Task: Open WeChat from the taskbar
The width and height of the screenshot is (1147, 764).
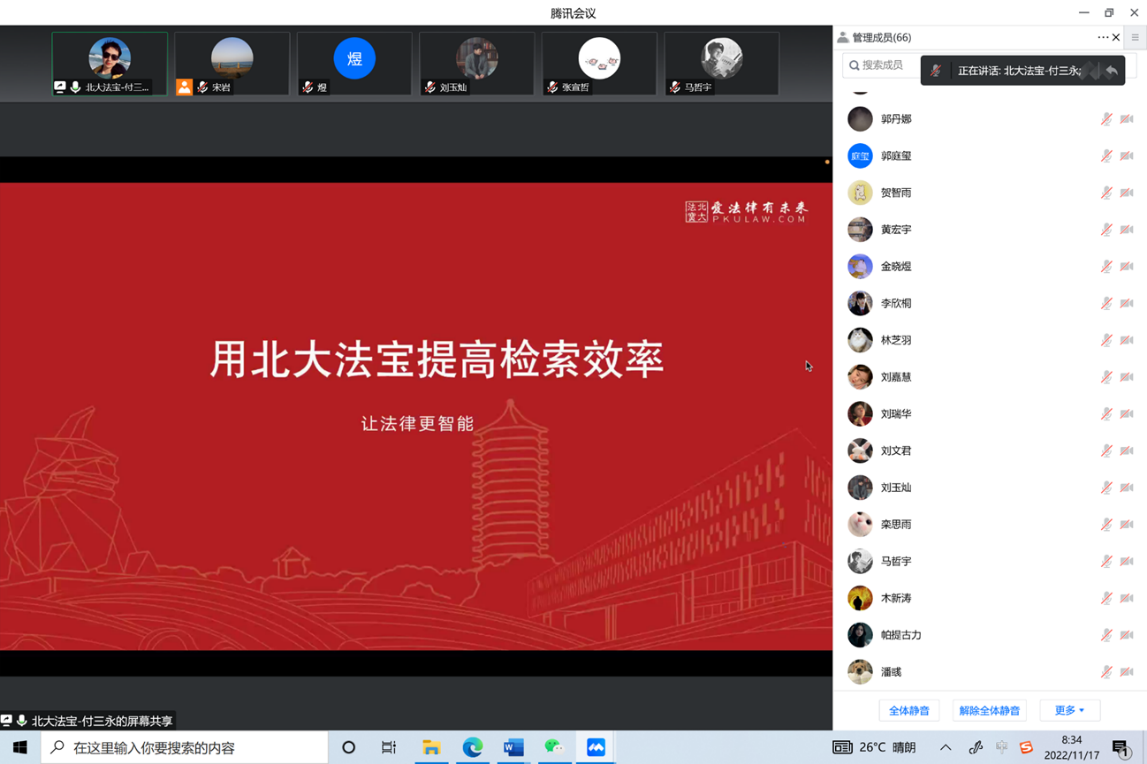Action: coord(554,747)
